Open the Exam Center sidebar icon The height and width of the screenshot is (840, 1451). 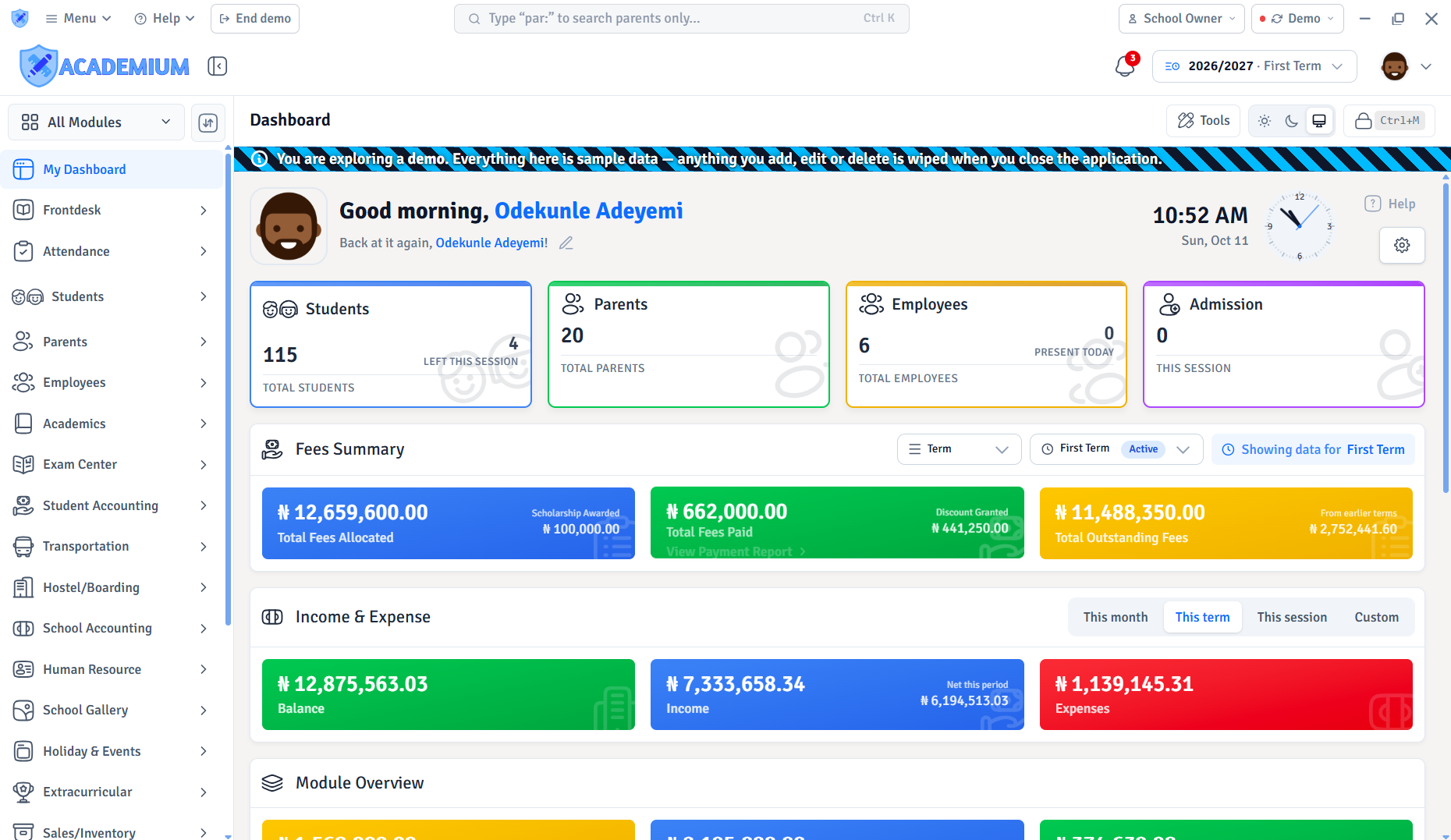(23, 465)
